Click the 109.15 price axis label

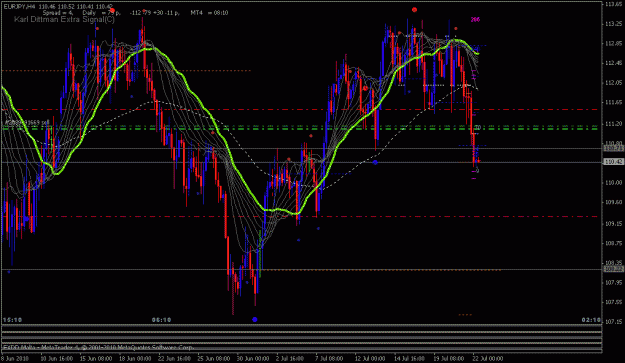[613, 224]
